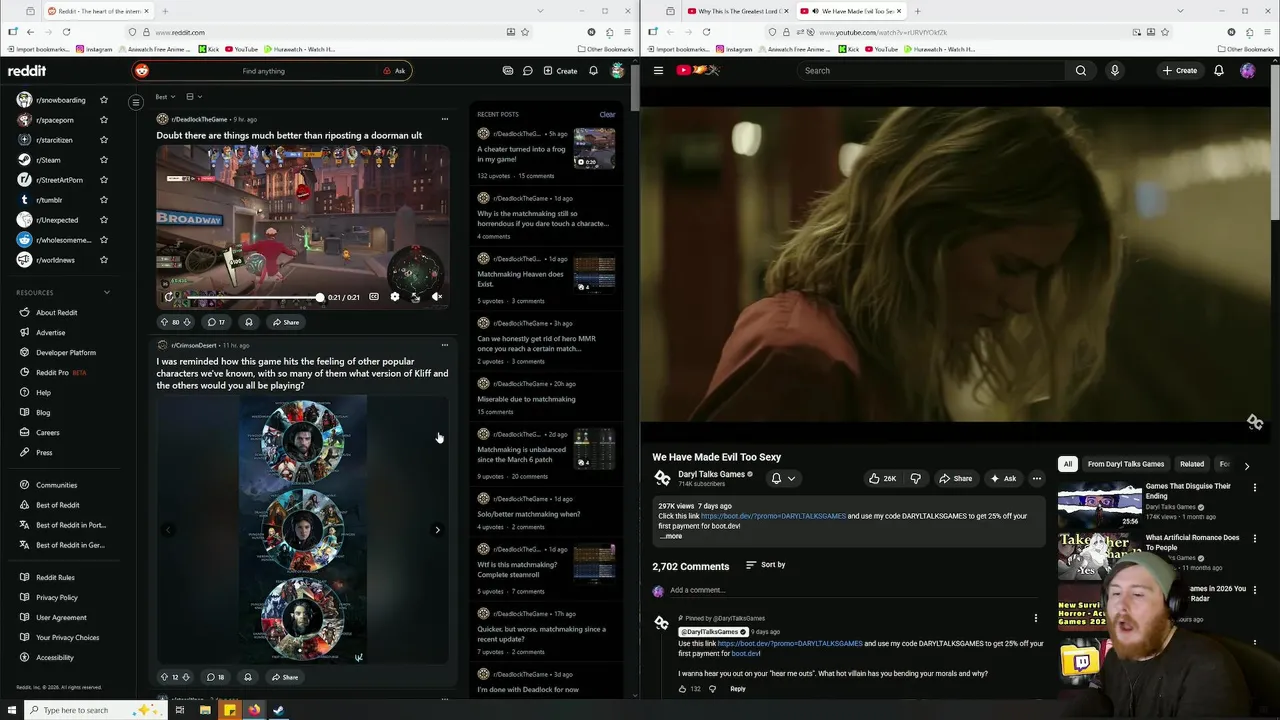1280x720 pixels.
Task: Open YouTube subscription notification dropdown
Action: coord(783,478)
